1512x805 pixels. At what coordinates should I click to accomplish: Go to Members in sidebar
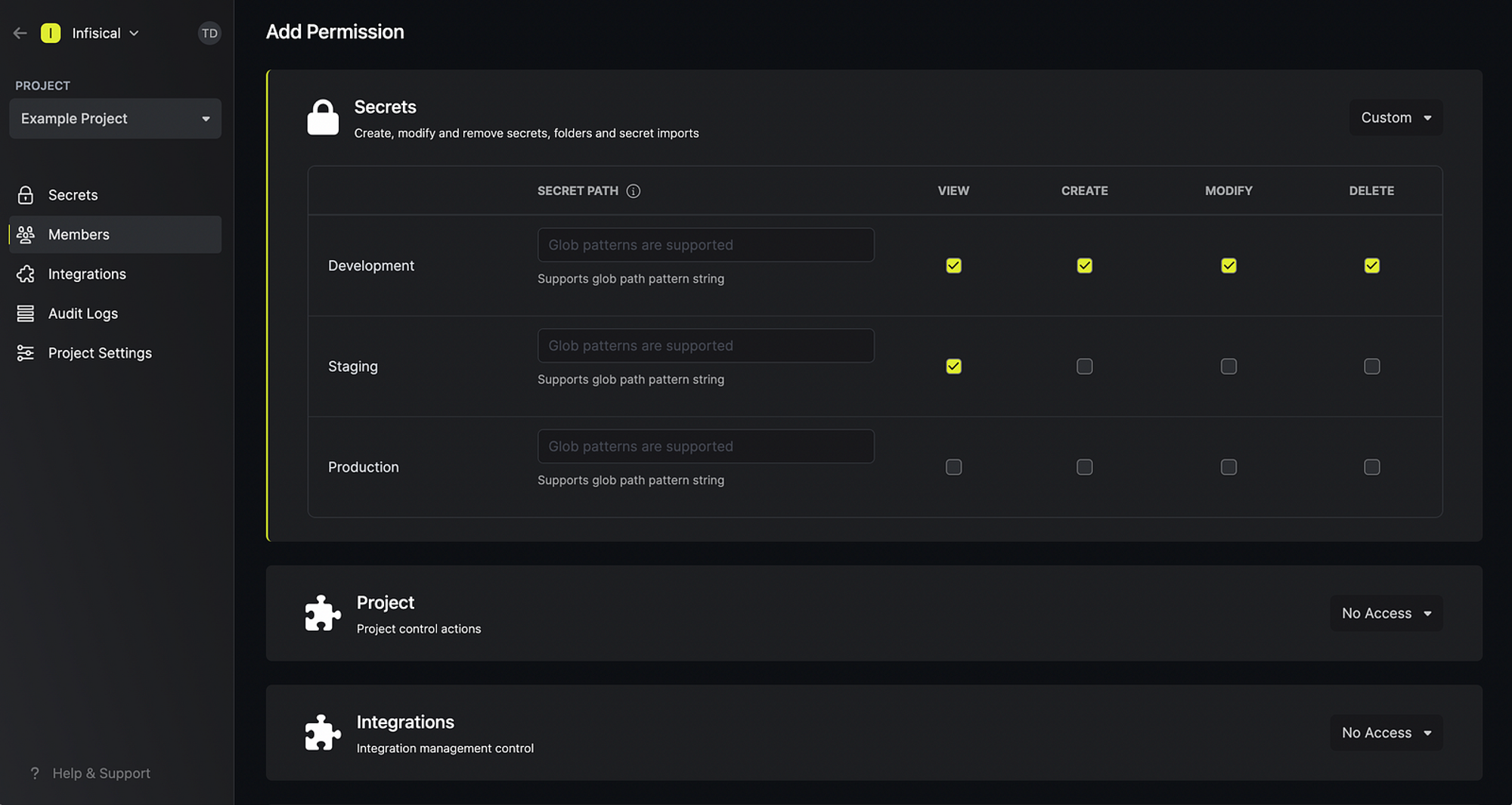(79, 234)
